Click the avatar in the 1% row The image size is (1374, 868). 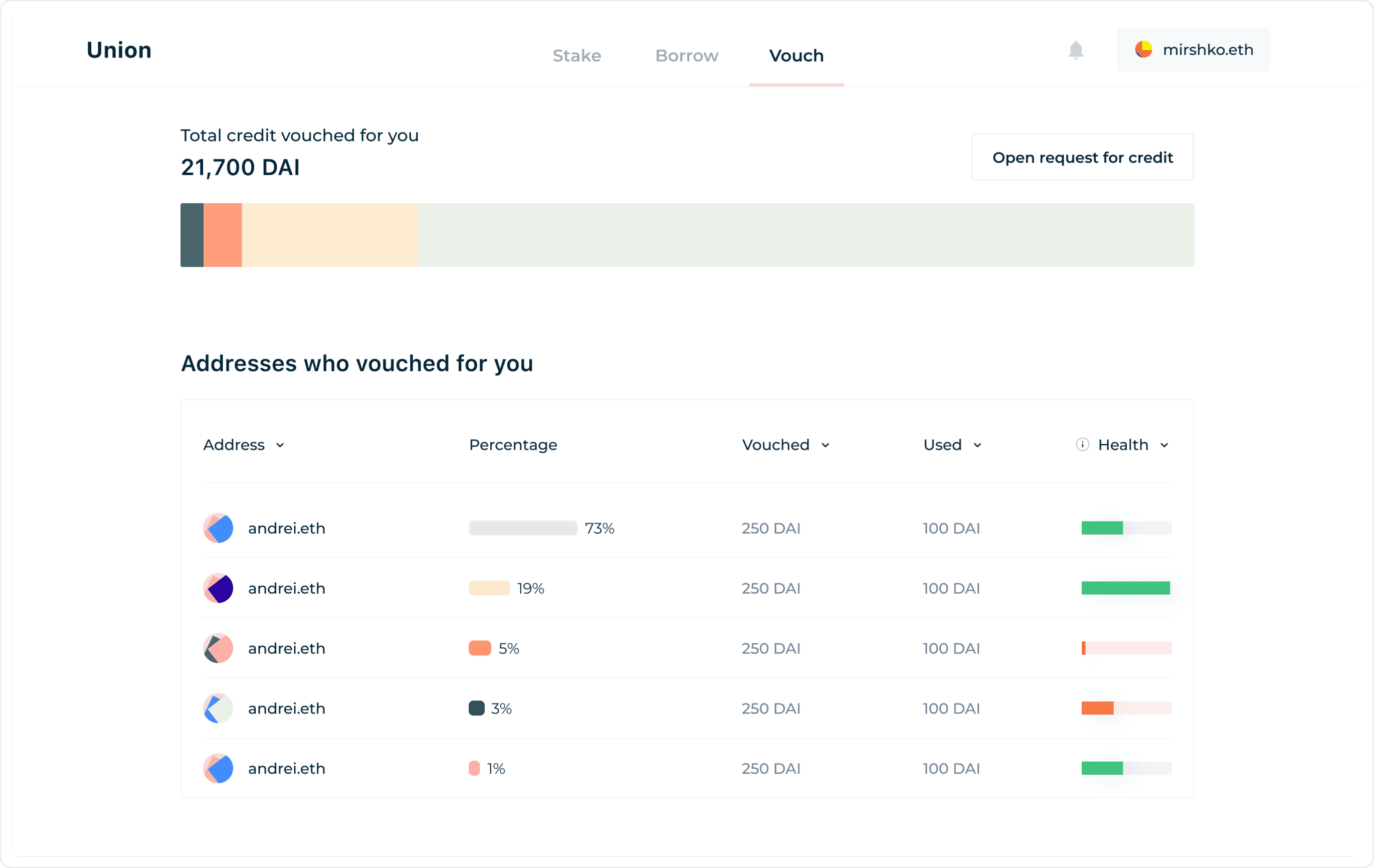pyautogui.click(x=219, y=768)
